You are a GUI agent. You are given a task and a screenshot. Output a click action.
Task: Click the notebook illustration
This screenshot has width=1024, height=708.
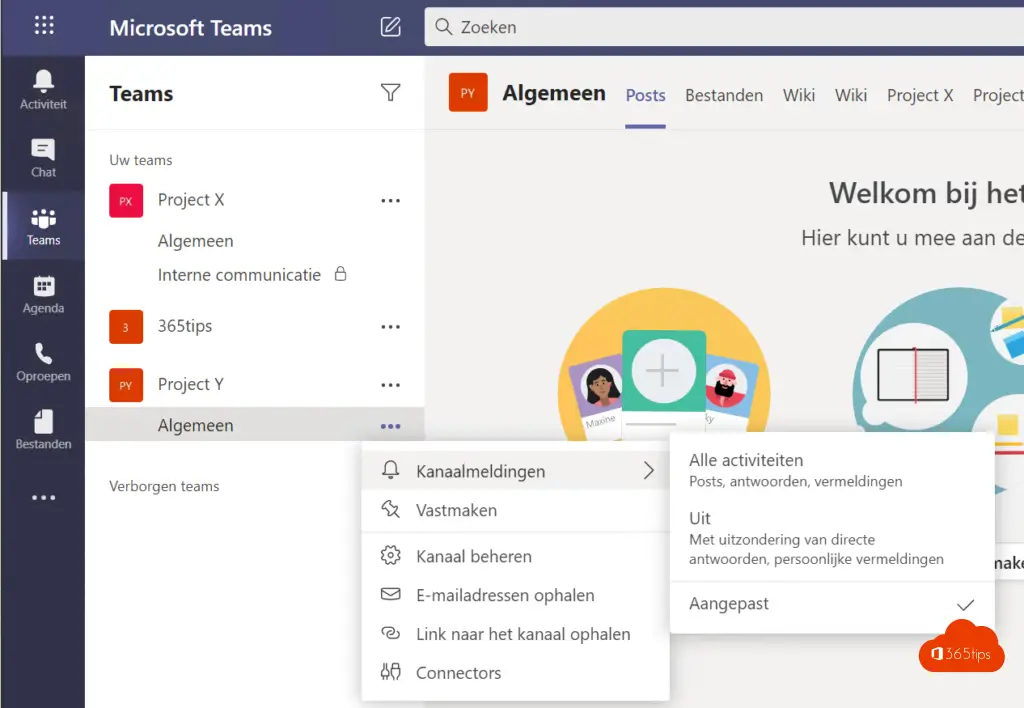(x=913, y=375)
